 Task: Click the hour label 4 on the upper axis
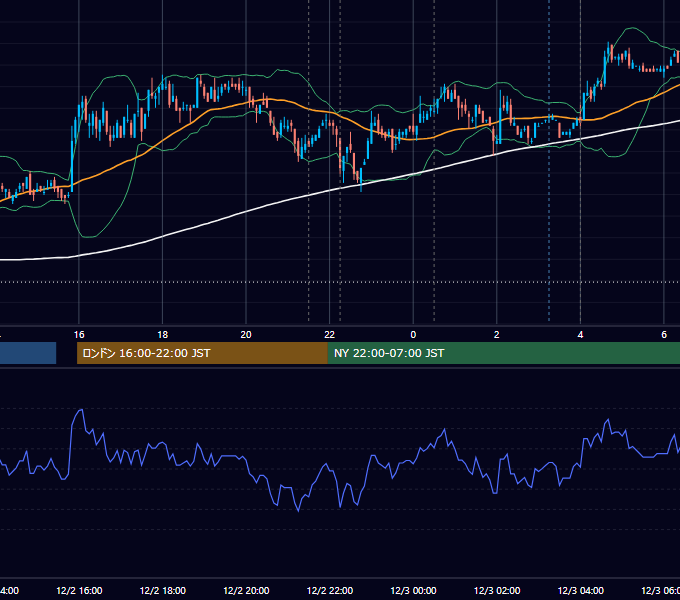tap(580, 334)
